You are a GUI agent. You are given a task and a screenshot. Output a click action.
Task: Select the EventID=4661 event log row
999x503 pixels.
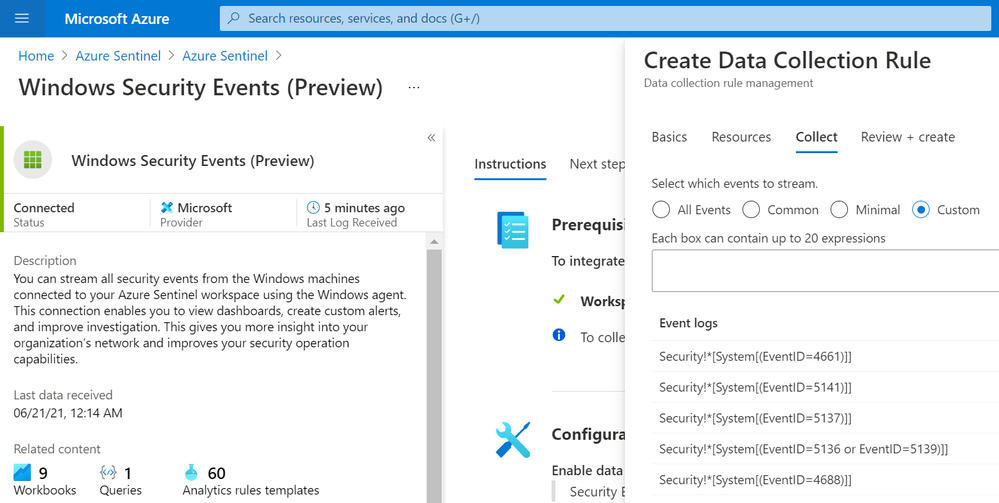(x=825, y=356)
